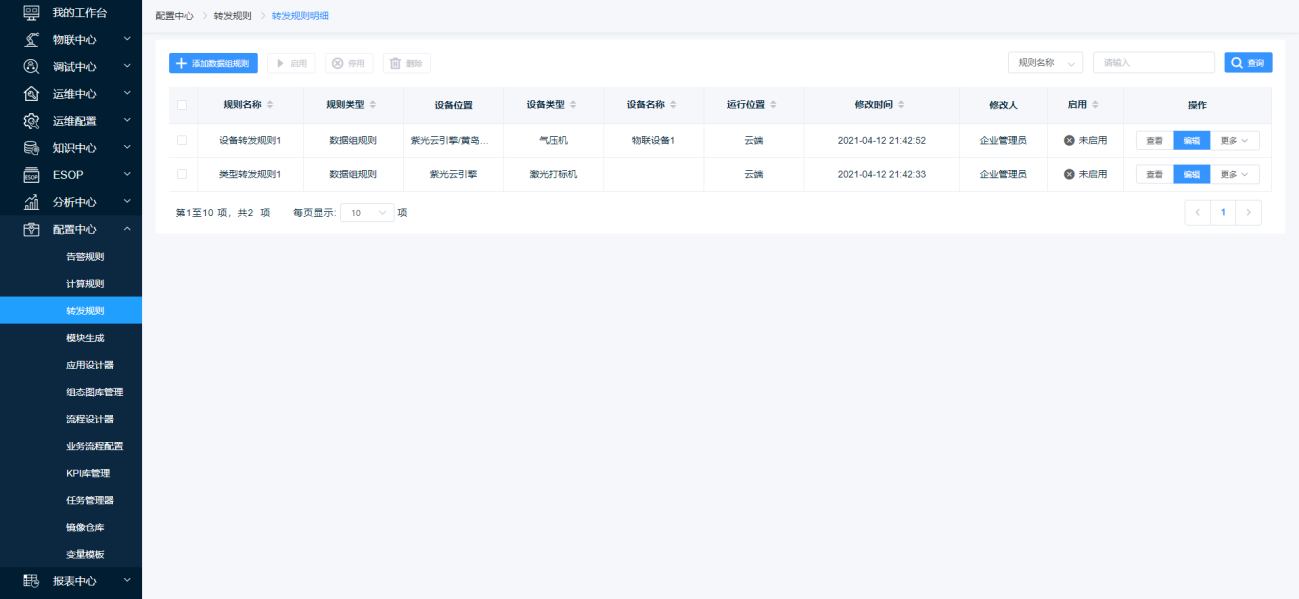Click the ESOP sidebar icon
The image size is (1299, 599).
[x=31, y=175]
